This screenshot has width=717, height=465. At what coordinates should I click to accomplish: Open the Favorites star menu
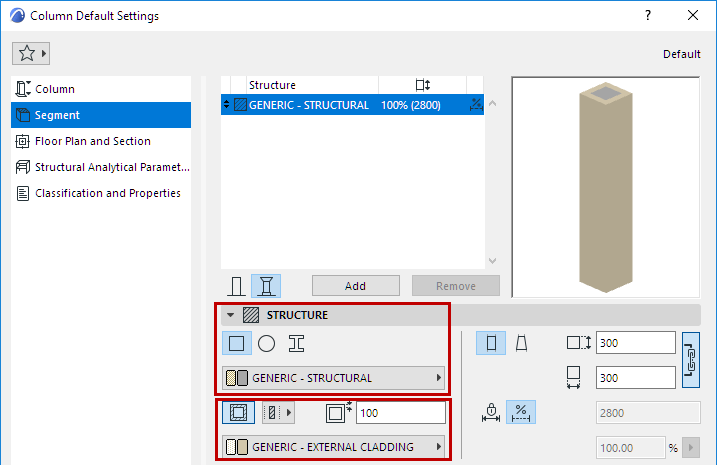pos(31,53)
